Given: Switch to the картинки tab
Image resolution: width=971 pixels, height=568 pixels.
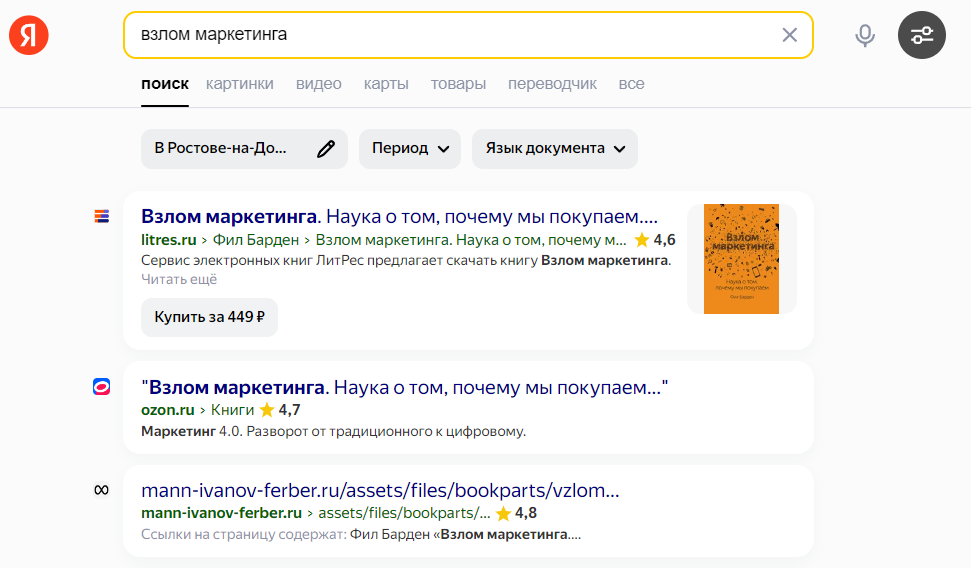Looking at the screenshot, I should (x=240, y=84).
